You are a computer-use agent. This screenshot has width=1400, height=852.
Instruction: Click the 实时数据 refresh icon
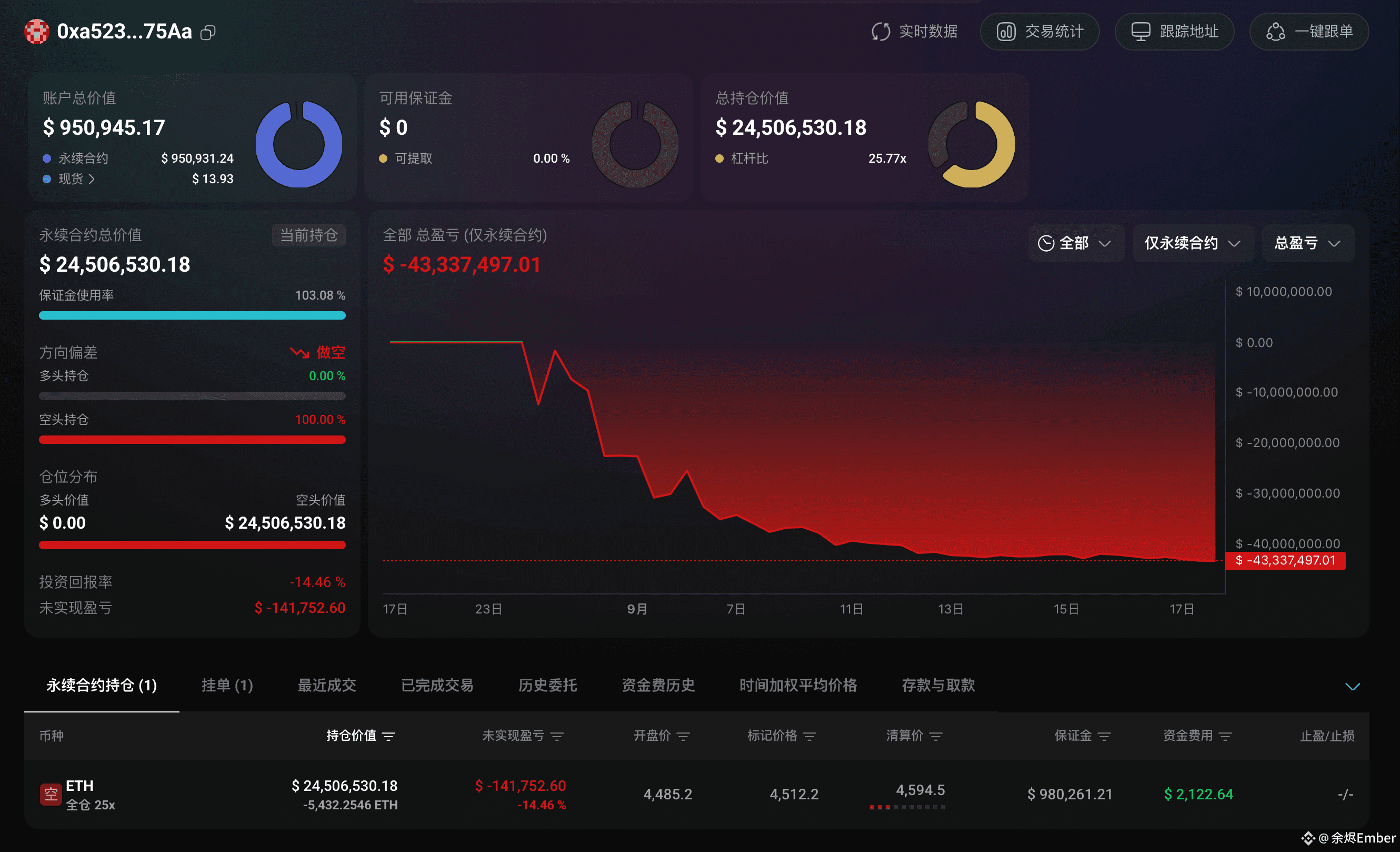pos(881,31)
